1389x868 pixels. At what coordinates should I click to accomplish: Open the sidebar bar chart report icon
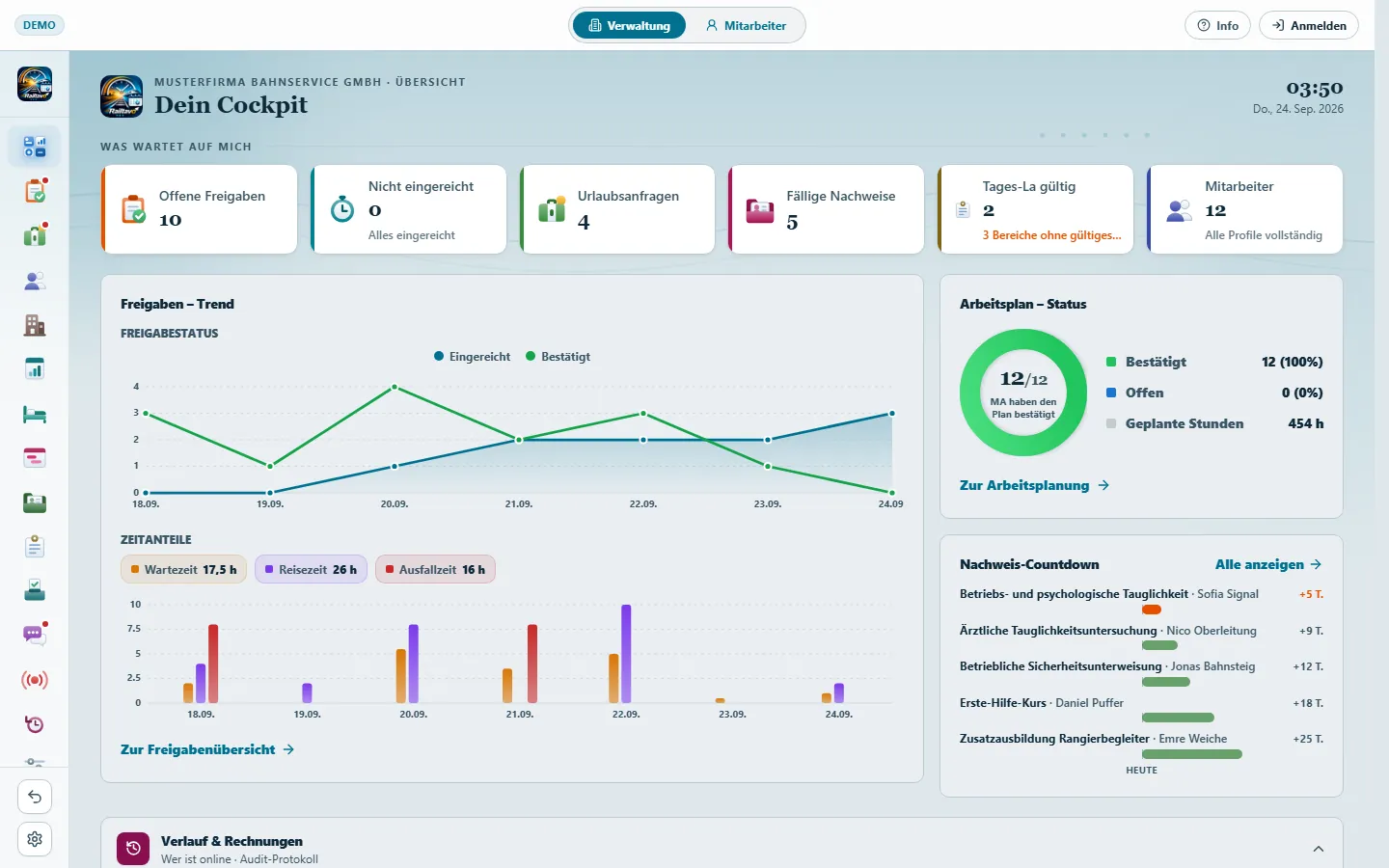coord(35,369)
